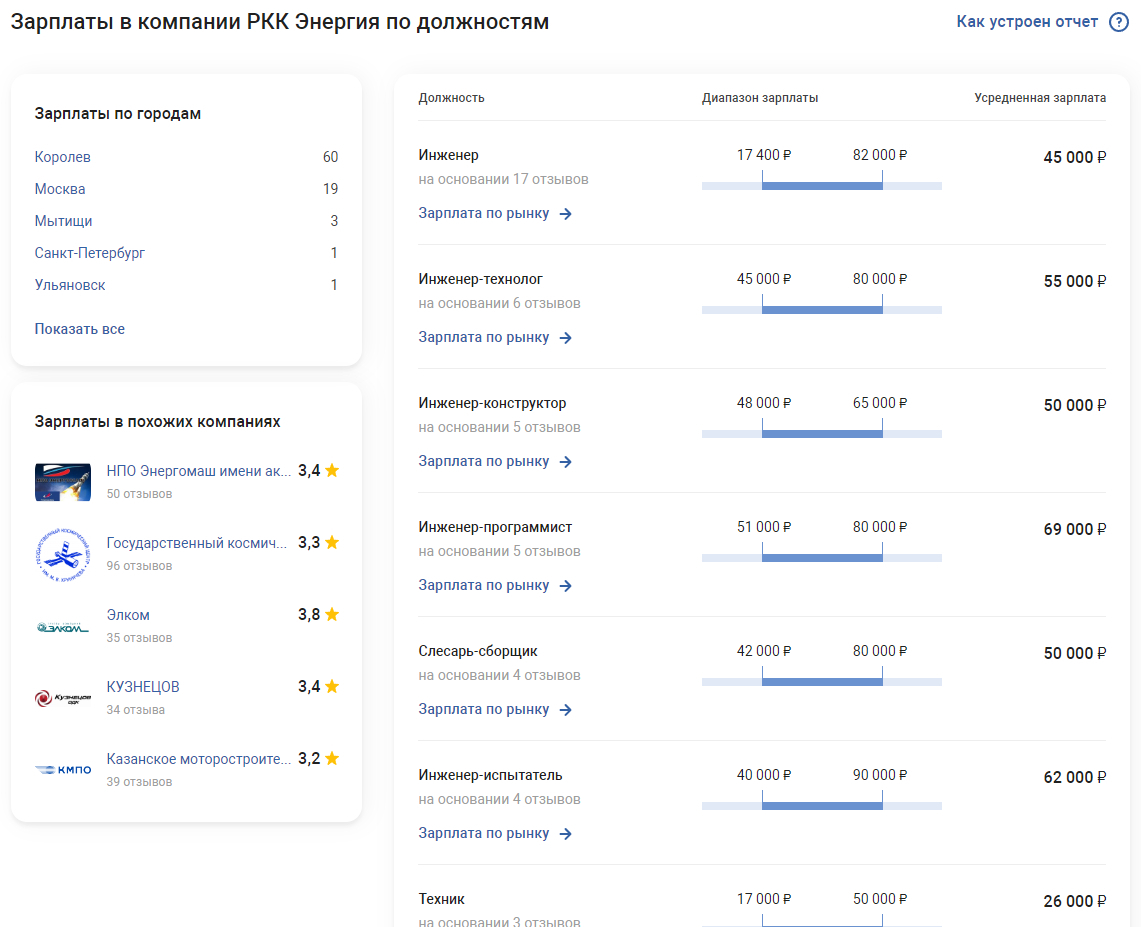Image resolution: width=1141 pixels, height=927 pixels.
Task: Click the star icon for КУЗНЕЦОВ rating
Action: [332, 687]
